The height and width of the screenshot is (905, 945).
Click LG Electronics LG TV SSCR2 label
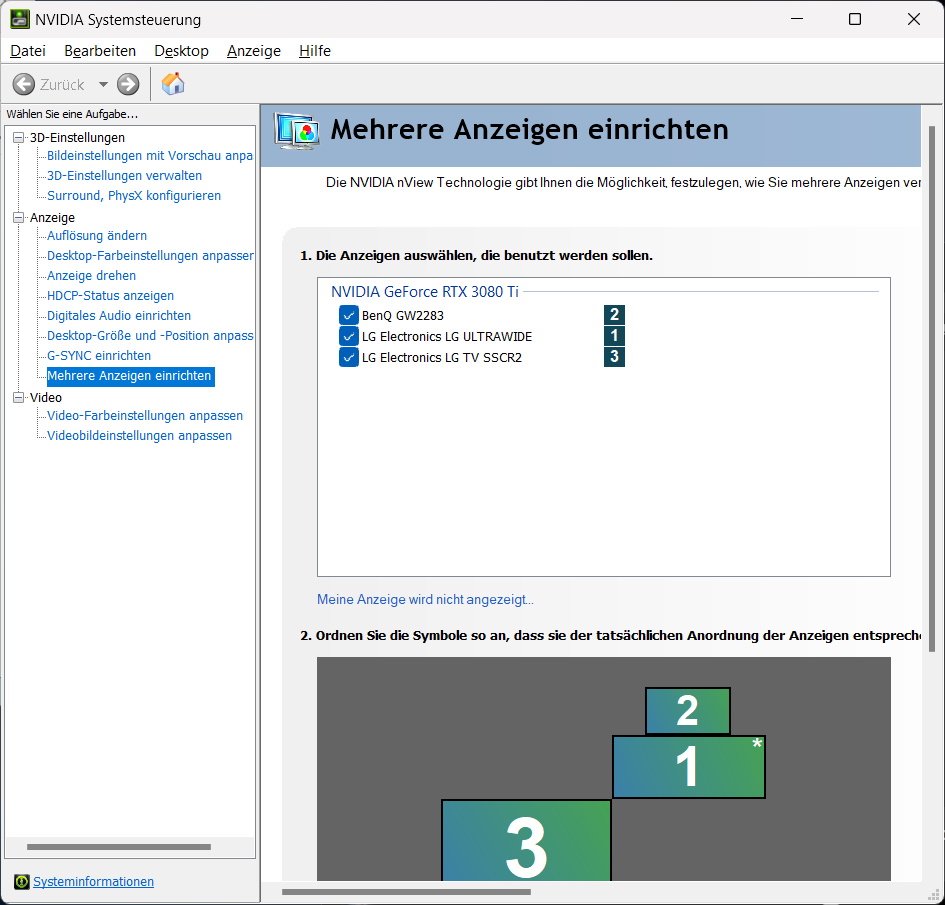click(442, 358)
